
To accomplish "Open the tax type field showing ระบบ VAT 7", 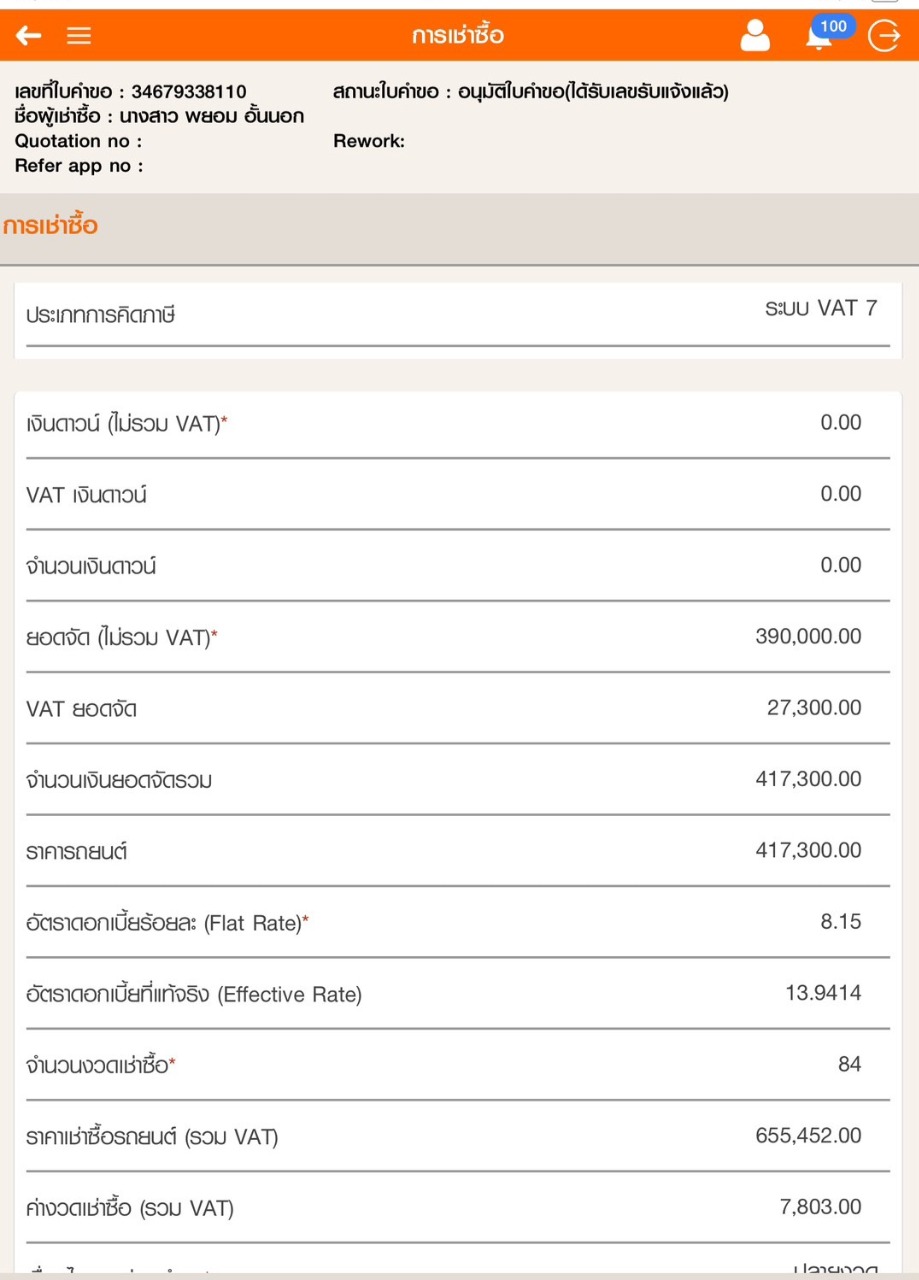I will pyautogui.click(x=820, y=309).
